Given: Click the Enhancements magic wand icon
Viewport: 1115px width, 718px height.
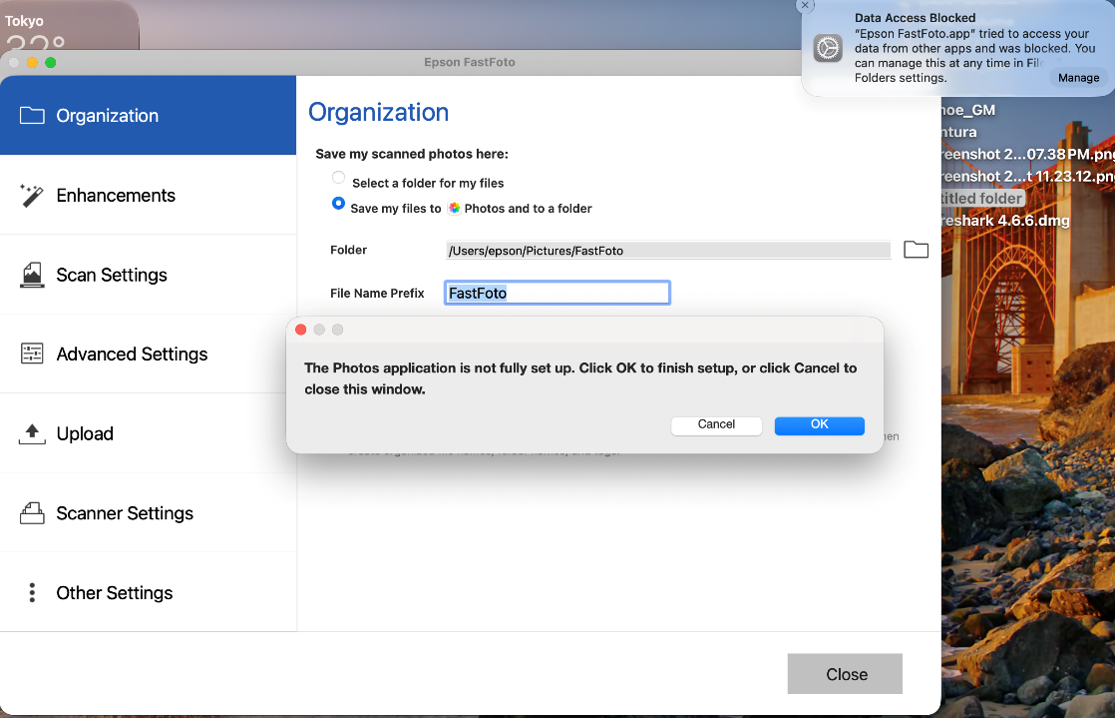Looking at the screenshot, I should click(32, 195).
